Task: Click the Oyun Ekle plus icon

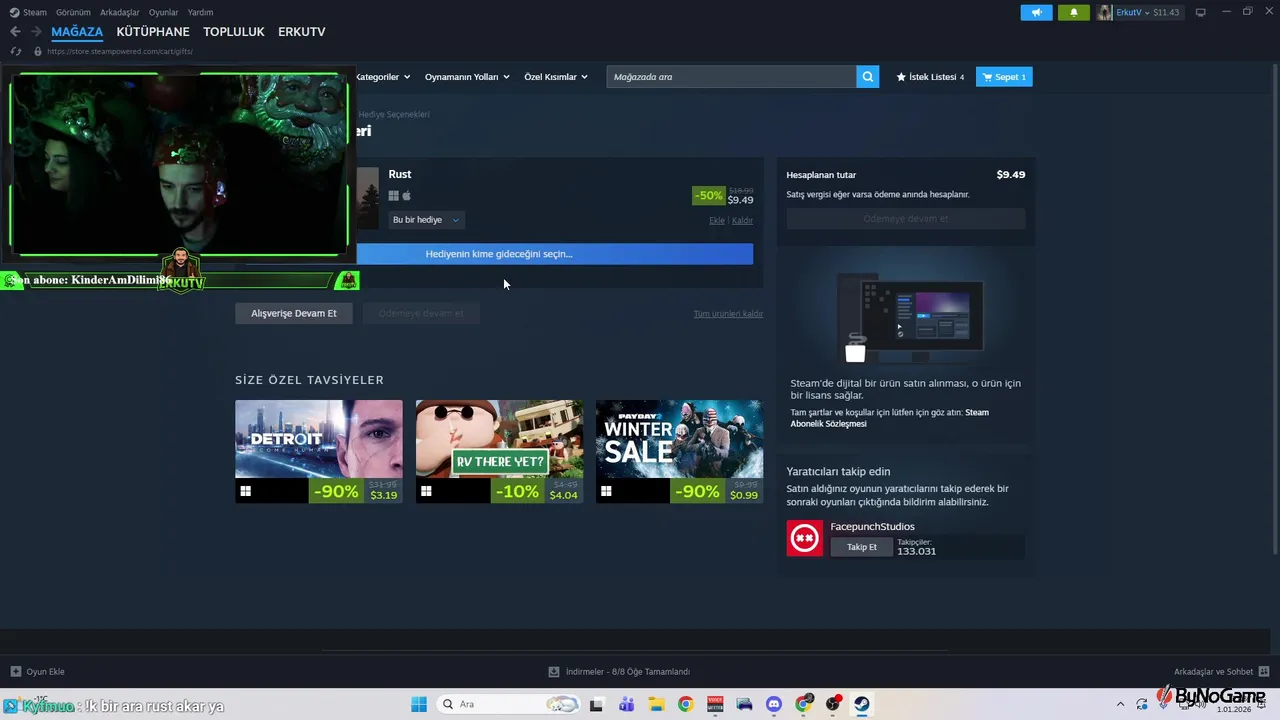Action: pyautogui.click(x=15, y=672)
